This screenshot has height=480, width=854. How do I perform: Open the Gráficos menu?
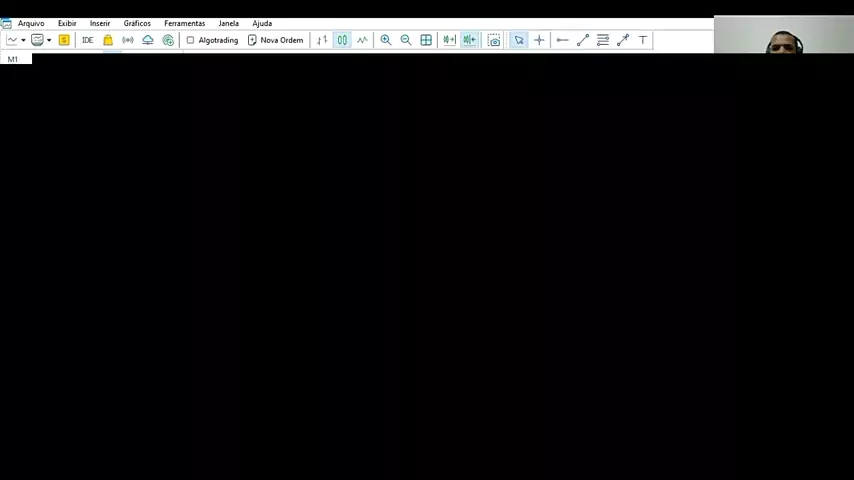137,23
